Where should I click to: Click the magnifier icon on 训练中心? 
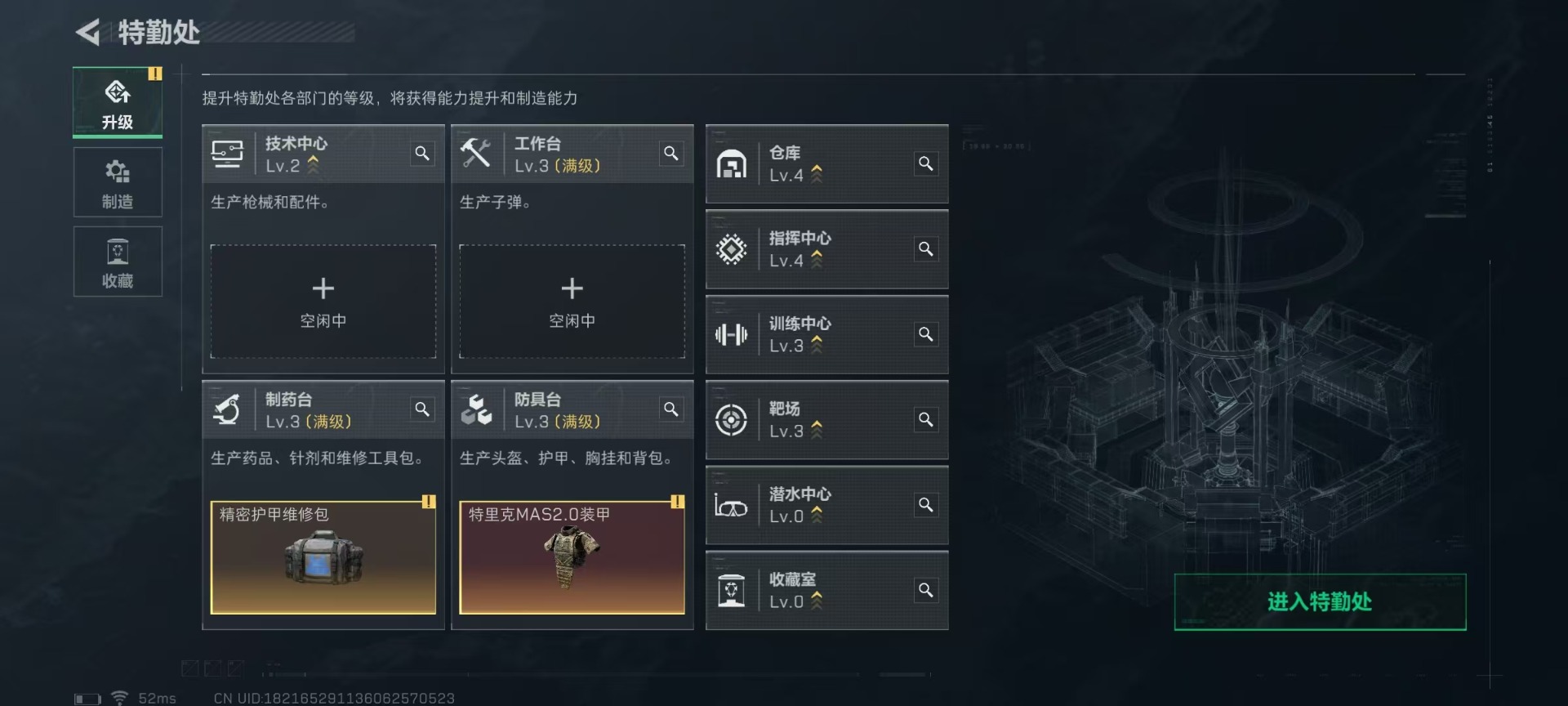coord(925,334)
